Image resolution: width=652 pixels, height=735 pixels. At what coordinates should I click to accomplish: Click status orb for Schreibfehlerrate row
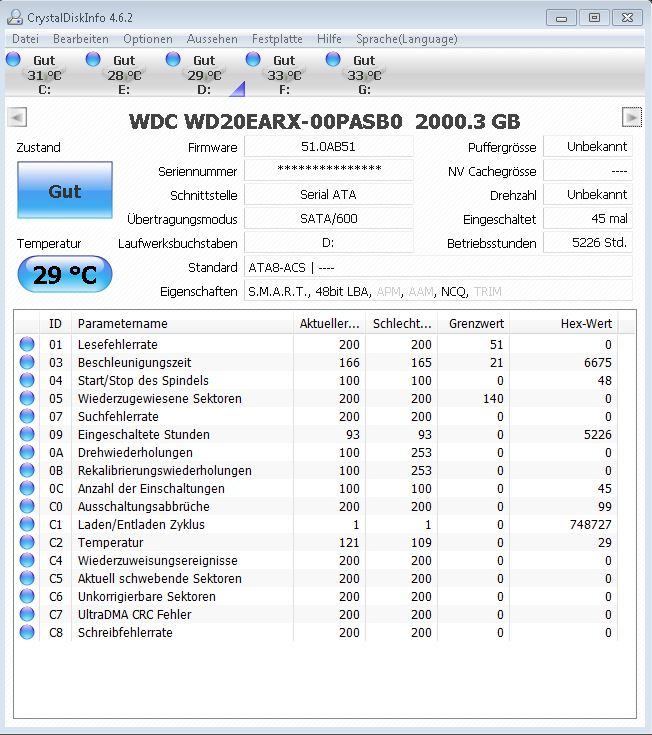[x=27, y=632]
